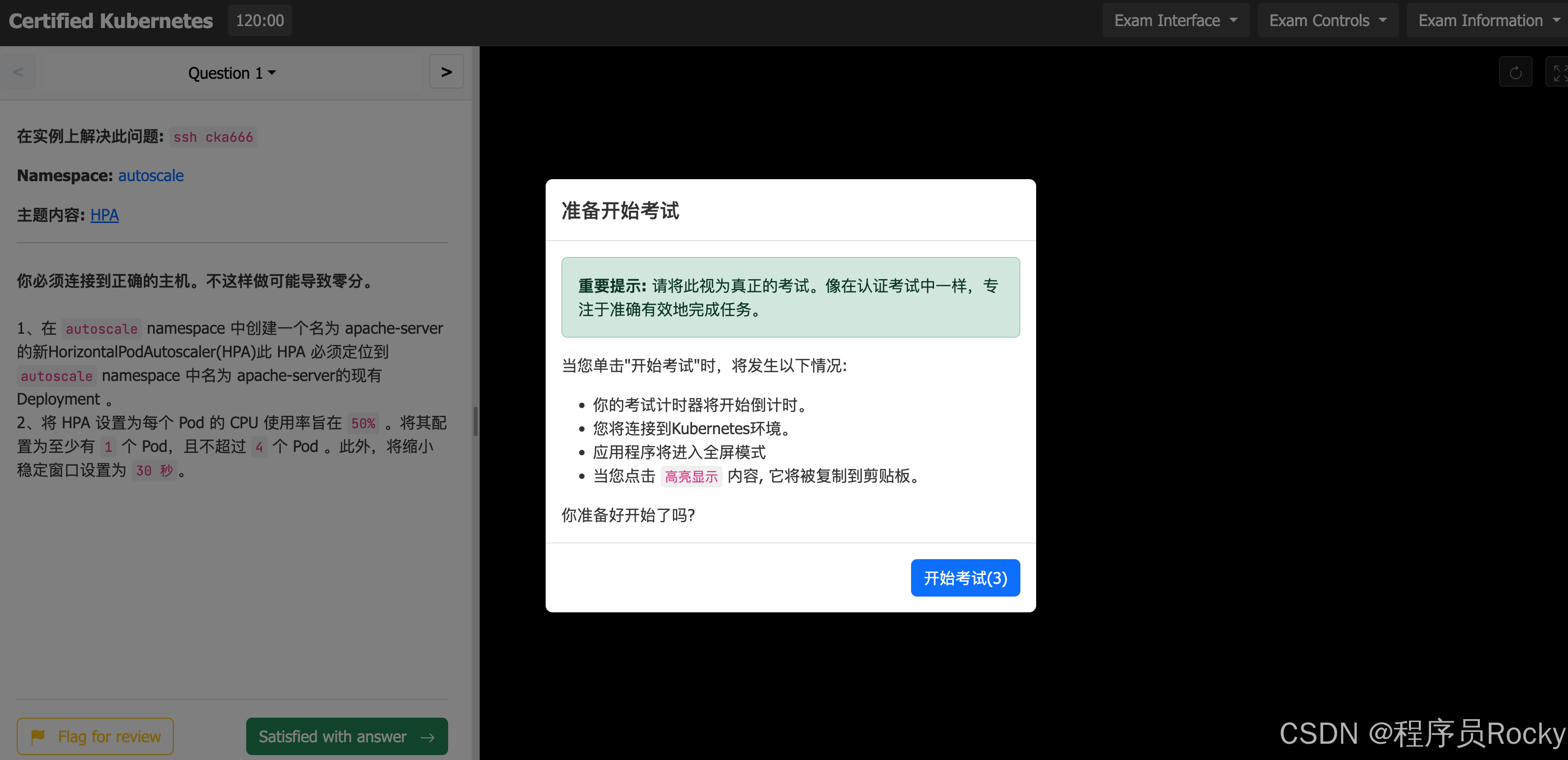Click the 高亮显示 sample highlight
Viewport: 1568px width, 760px height.
pos(691,476)
